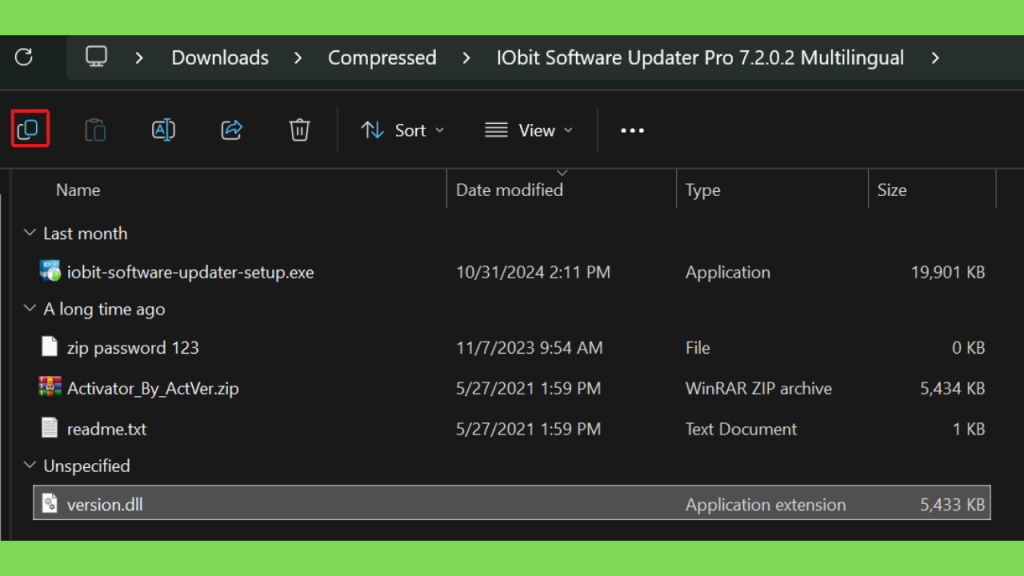Click the Paste toolbar icon

tap(95, 130)
